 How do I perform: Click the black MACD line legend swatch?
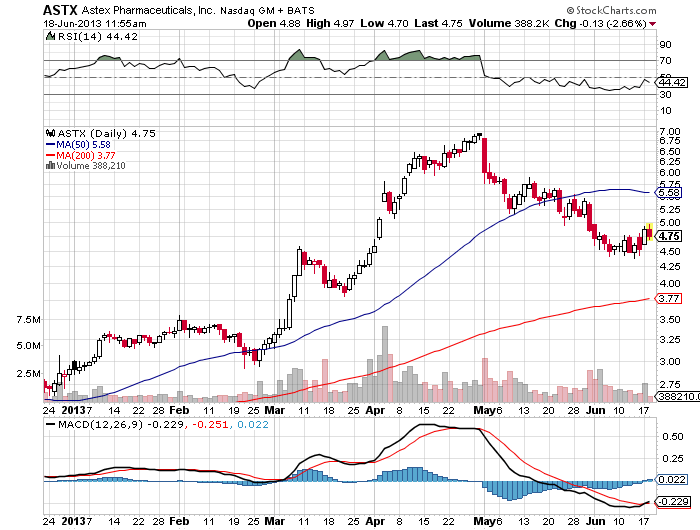point(50,425)
